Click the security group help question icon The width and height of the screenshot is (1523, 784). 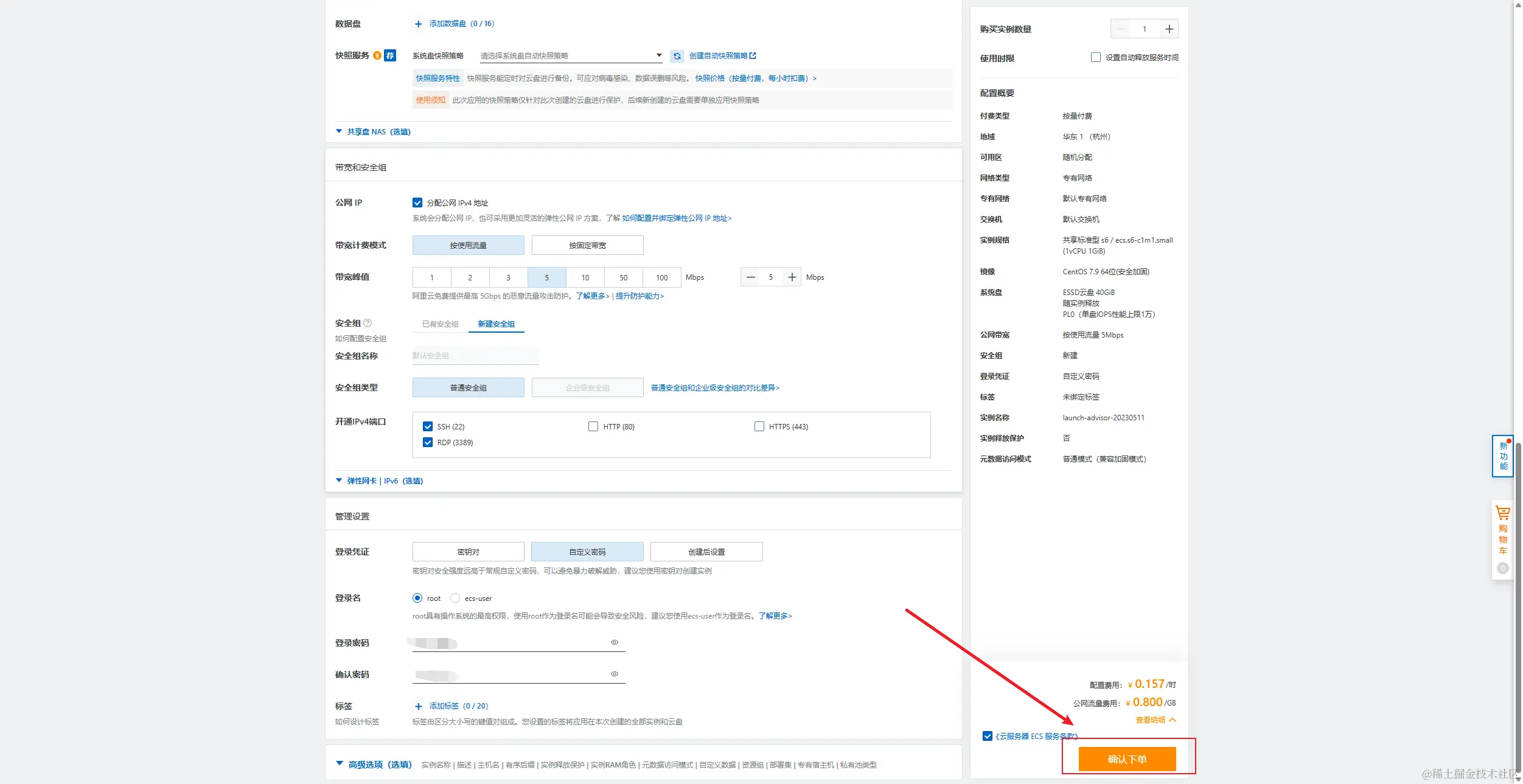[368, 323]
